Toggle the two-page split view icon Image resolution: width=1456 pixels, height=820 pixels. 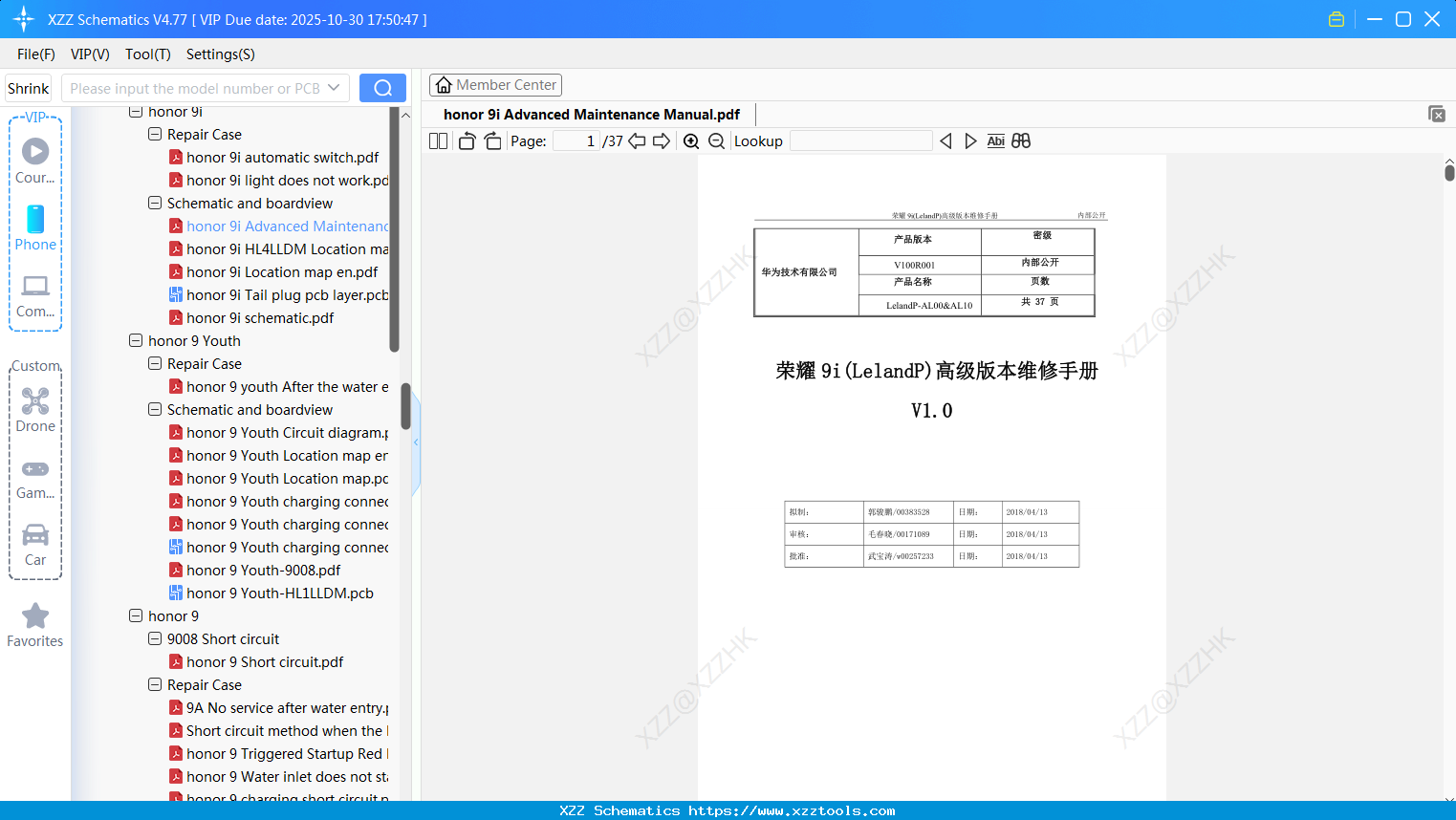pyautogui.click(x=439, y=141)
